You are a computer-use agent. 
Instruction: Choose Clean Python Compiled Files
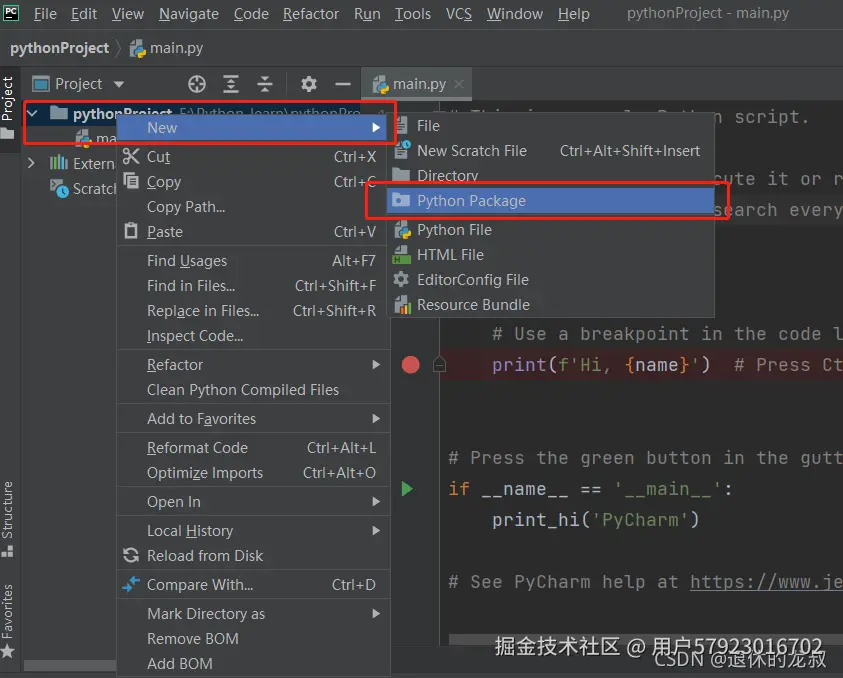[253, 389]
